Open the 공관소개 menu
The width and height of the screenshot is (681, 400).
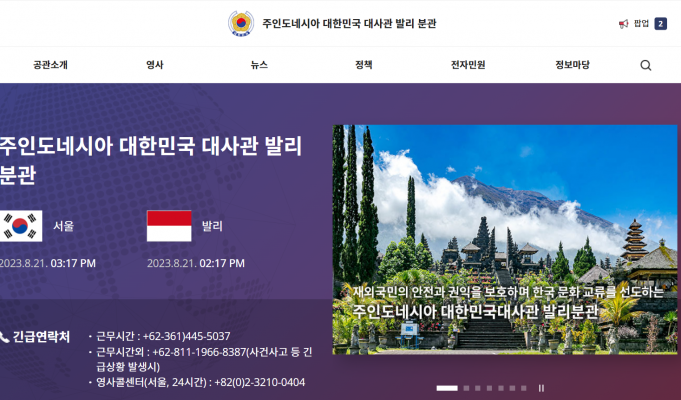tap(50, 65)
